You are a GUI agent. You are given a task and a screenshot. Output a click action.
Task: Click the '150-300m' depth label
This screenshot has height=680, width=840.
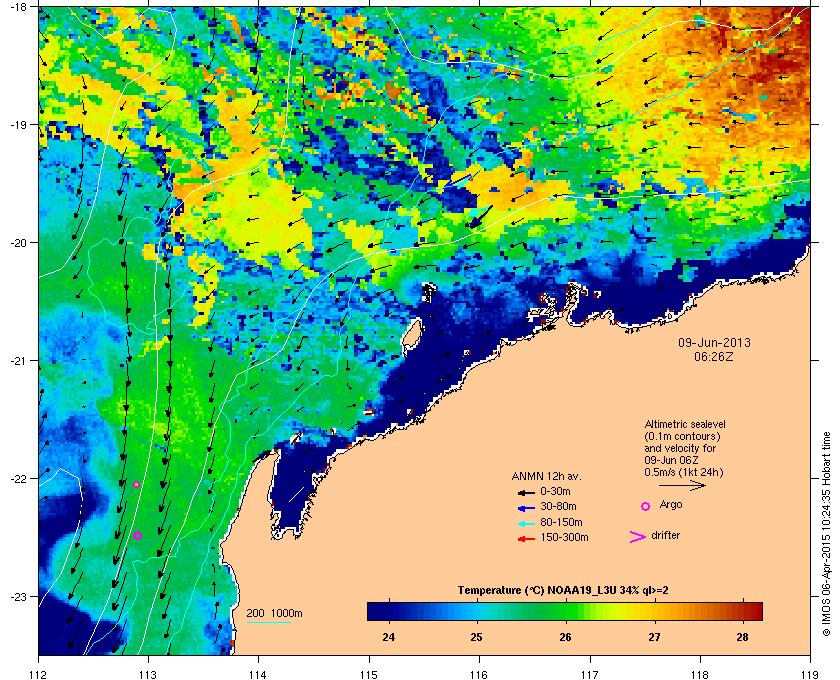pos(564,537)
